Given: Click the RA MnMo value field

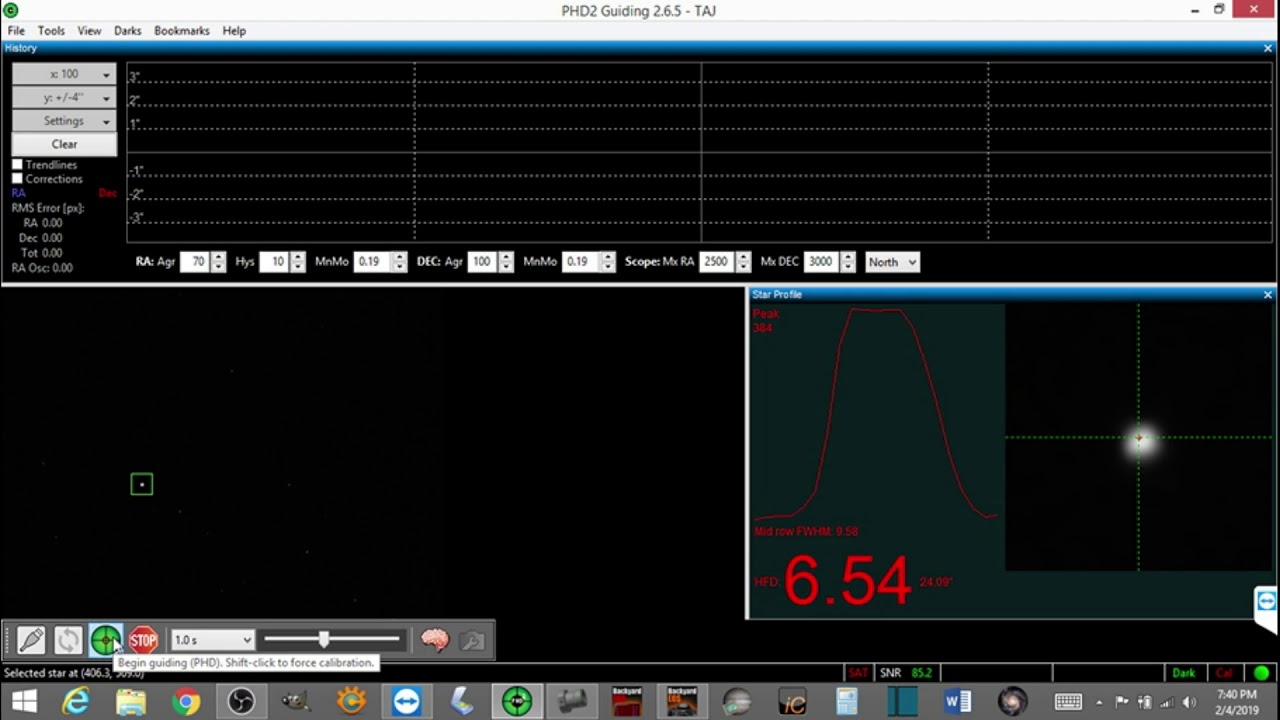Looking at the screenshot, I should point(373,262).
